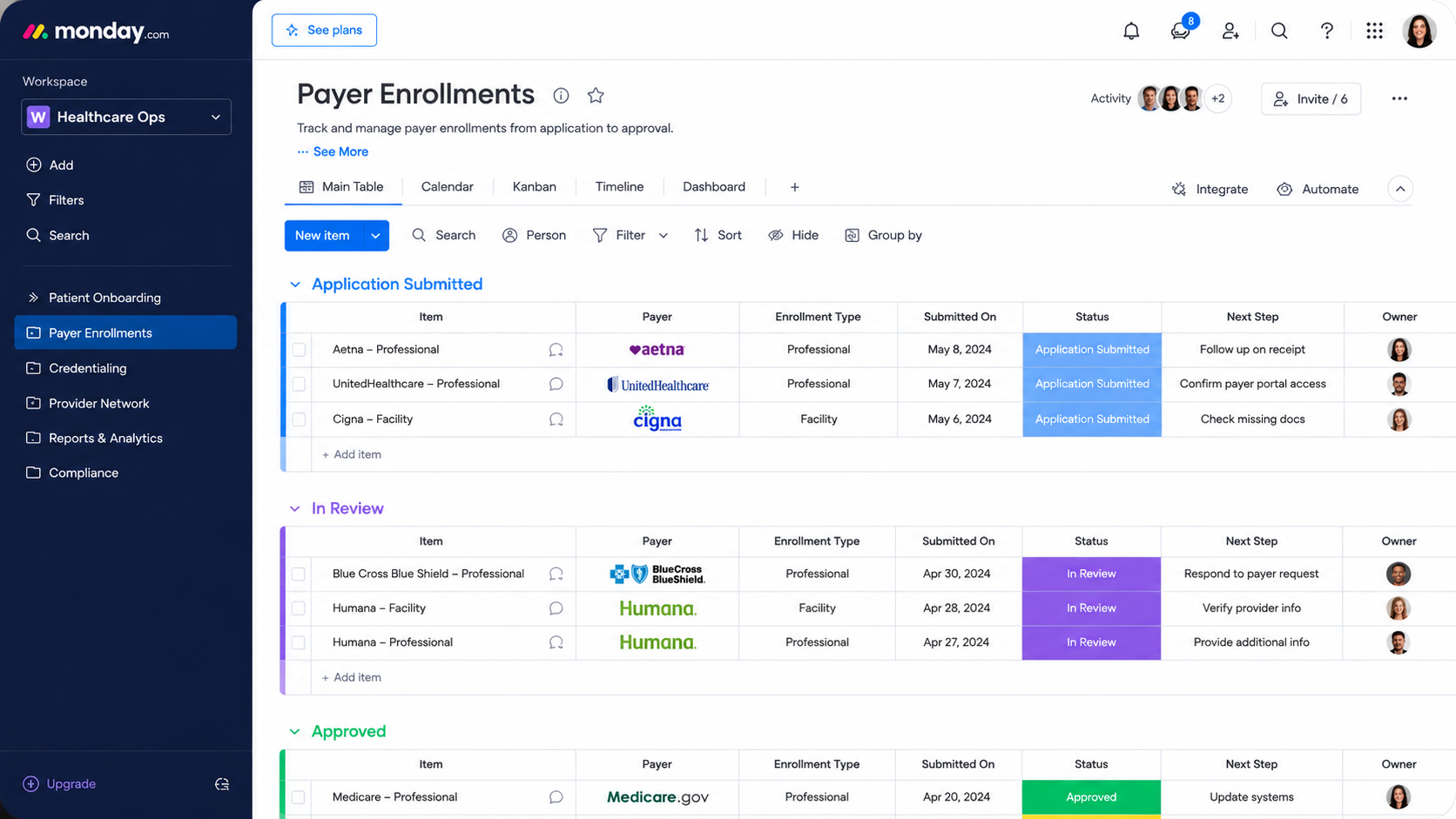Viewport: 1456px width, 819px height.
Task: Switch to the Main Table tab
Action: pyautogui.click(x=342, y=187)
